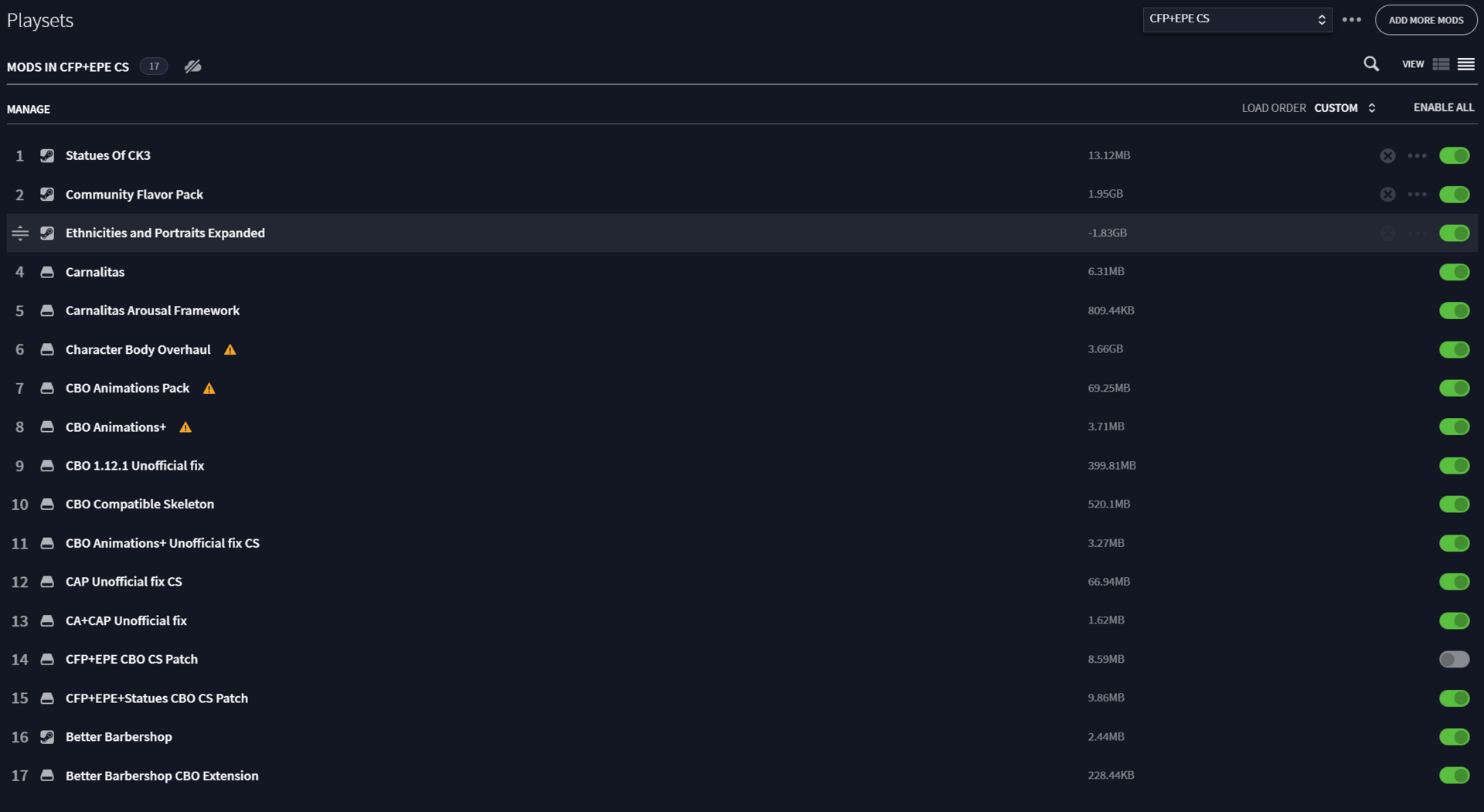Click the Carnalitas Arousal Framework mod name
This screenshot has height=812, width=1484.
pyautogui.click(x=152, y=311)
